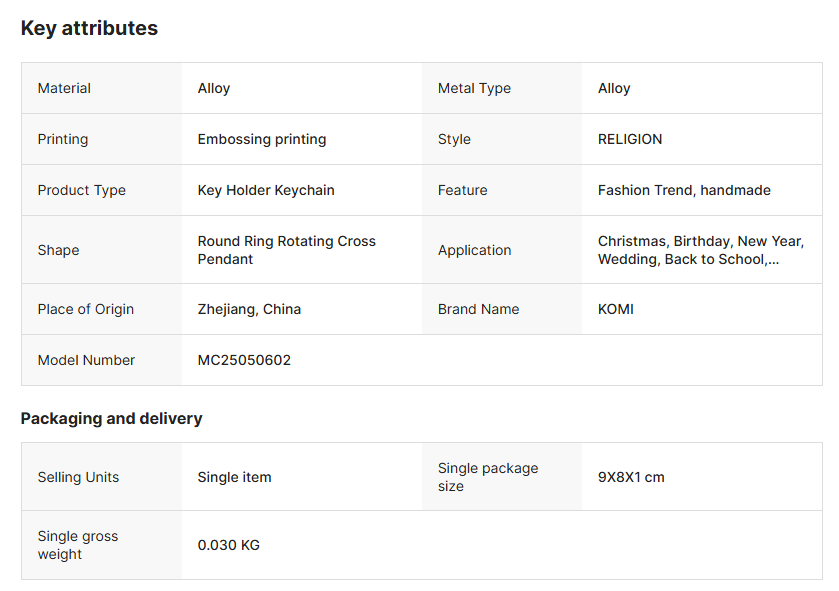
Task: Click the Product Type label
Action: pos(82,190)
